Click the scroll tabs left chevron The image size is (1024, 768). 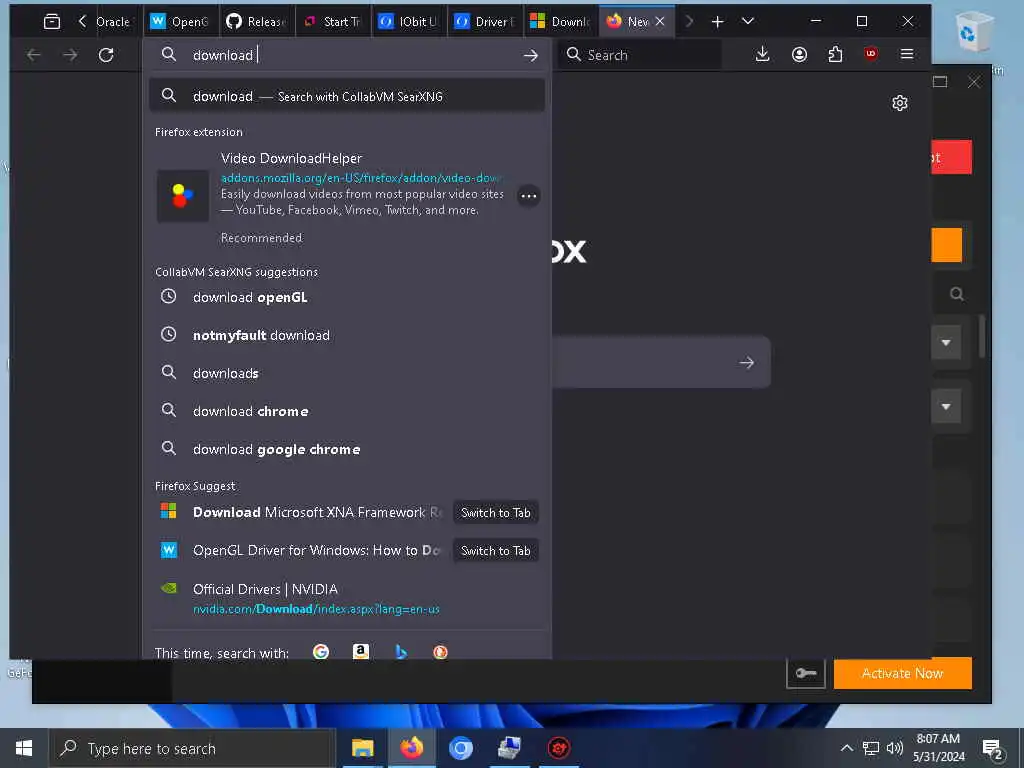pyautogui.click(x=82, y=22)
